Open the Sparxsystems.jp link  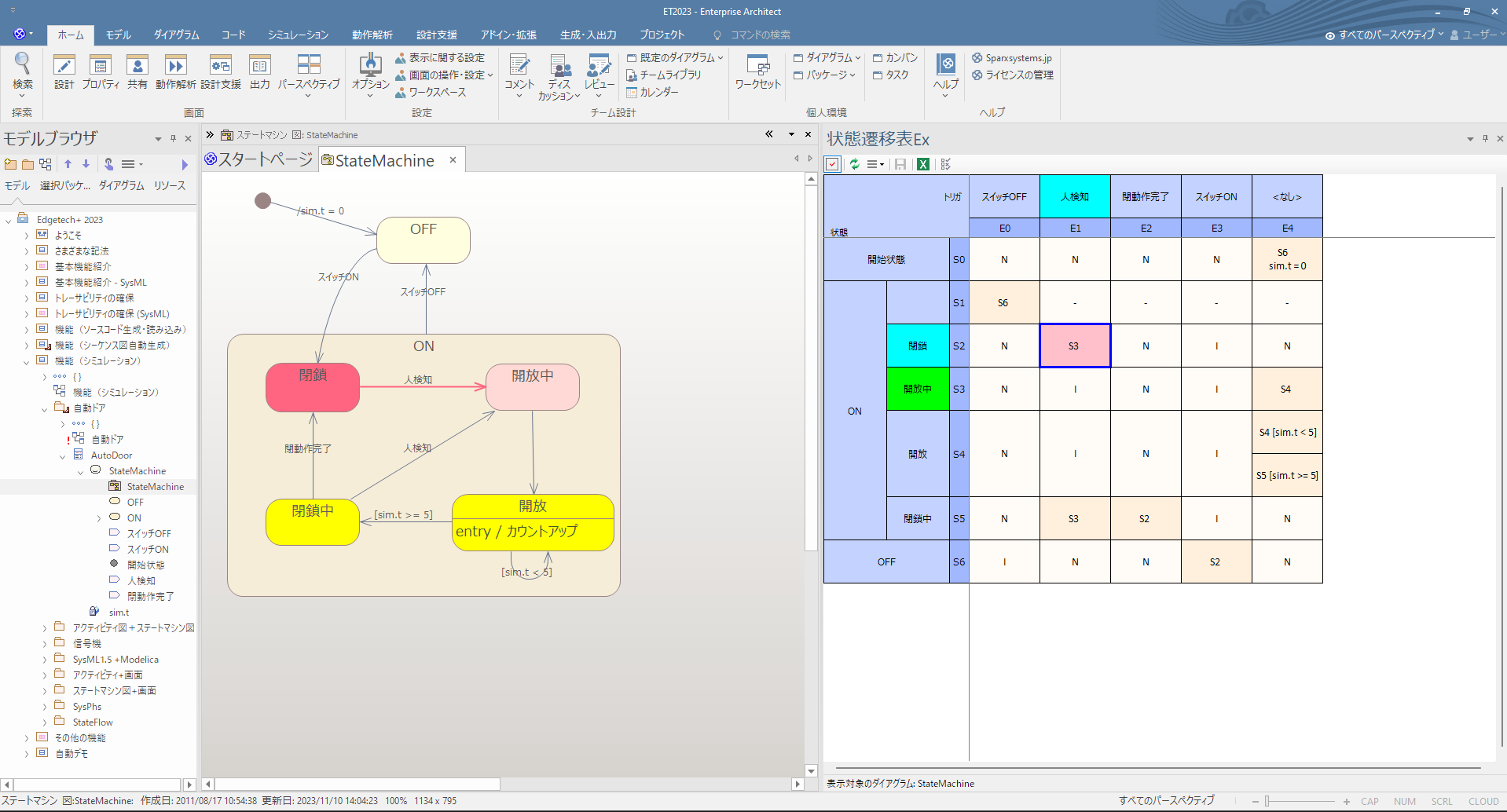(1012, 57)
